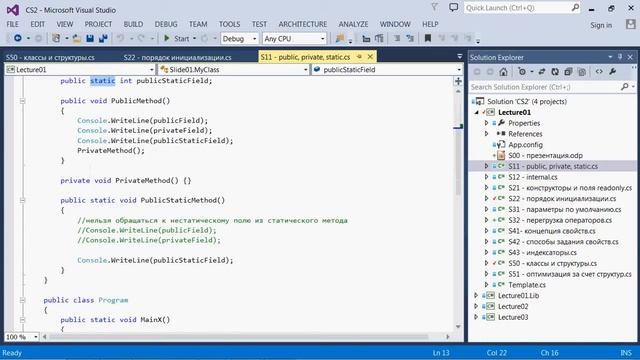
Task: Click the View Code icon in Solution Explorer
Action: (599, 72)
